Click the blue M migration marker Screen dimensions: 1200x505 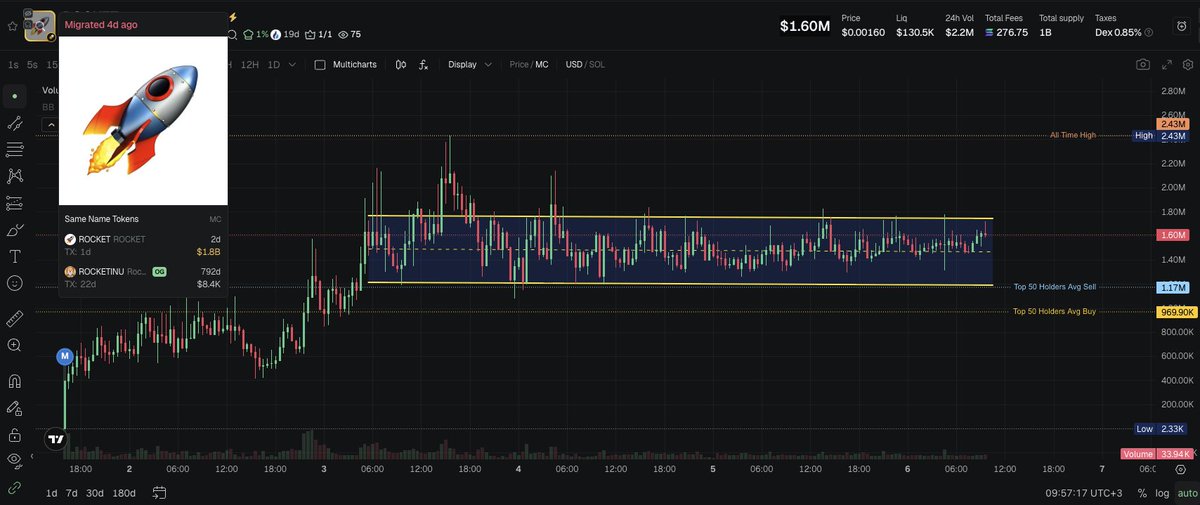coord(65,356)
